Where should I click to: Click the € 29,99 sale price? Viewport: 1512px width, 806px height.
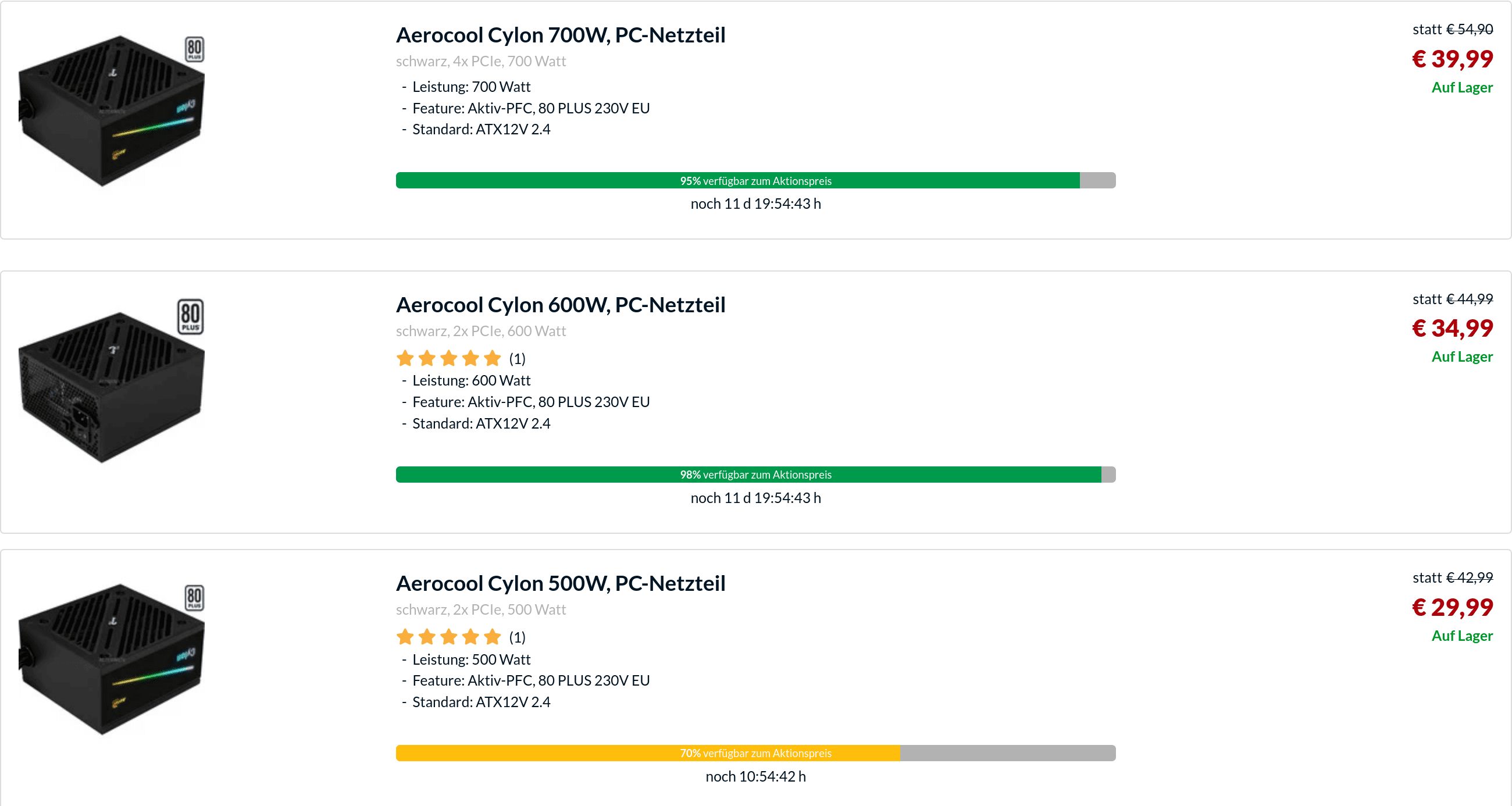pyautogui.click(x=1452, y=607)
